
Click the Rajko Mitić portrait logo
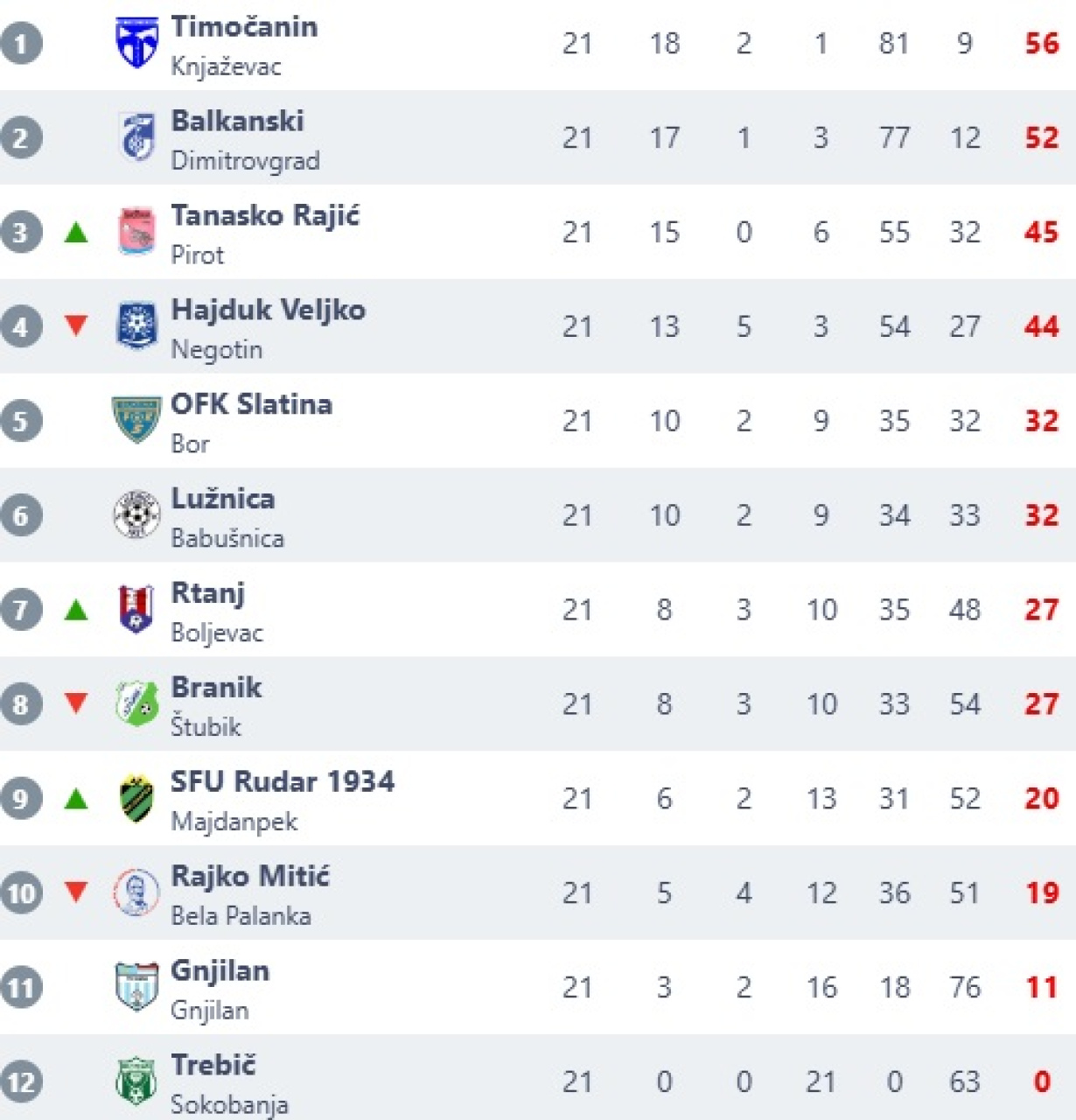[x=136, y=892]
